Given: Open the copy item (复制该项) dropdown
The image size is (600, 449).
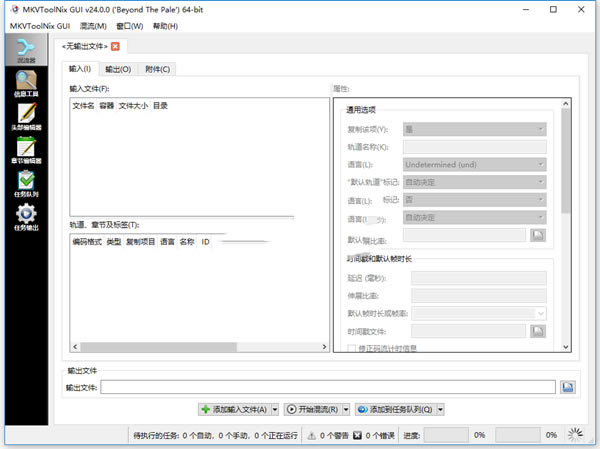Looking at the screenshot, I should [474, 128].
